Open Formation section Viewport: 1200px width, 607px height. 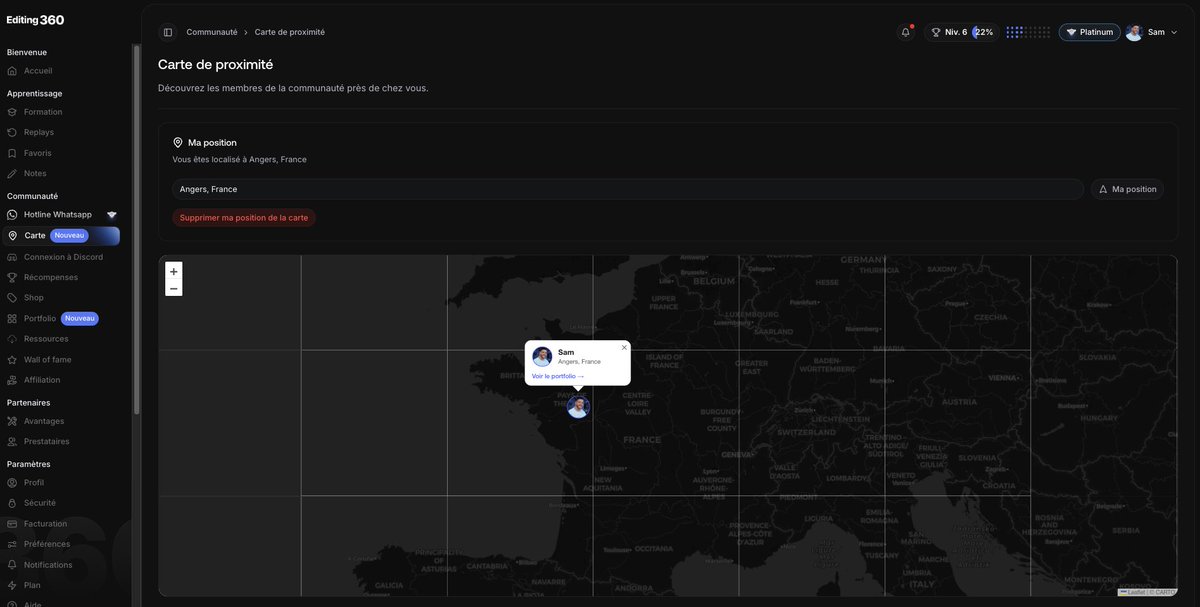pos(43,112)
